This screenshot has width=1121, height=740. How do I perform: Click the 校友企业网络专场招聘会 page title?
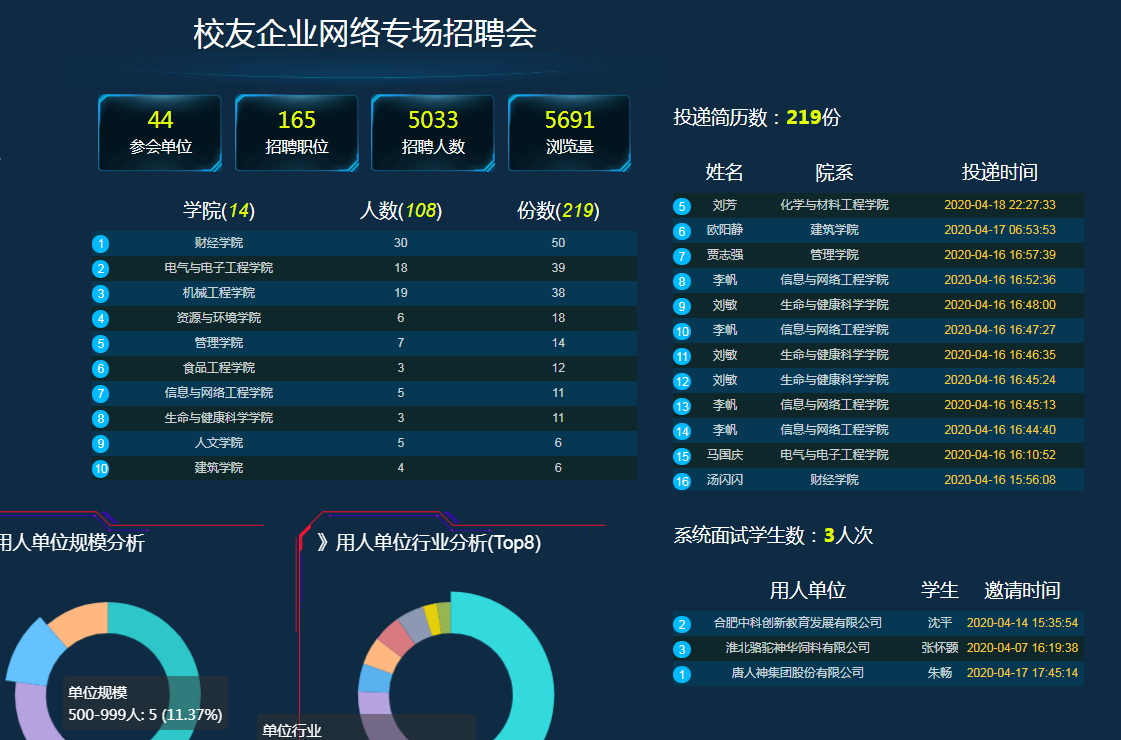(365, 34)
